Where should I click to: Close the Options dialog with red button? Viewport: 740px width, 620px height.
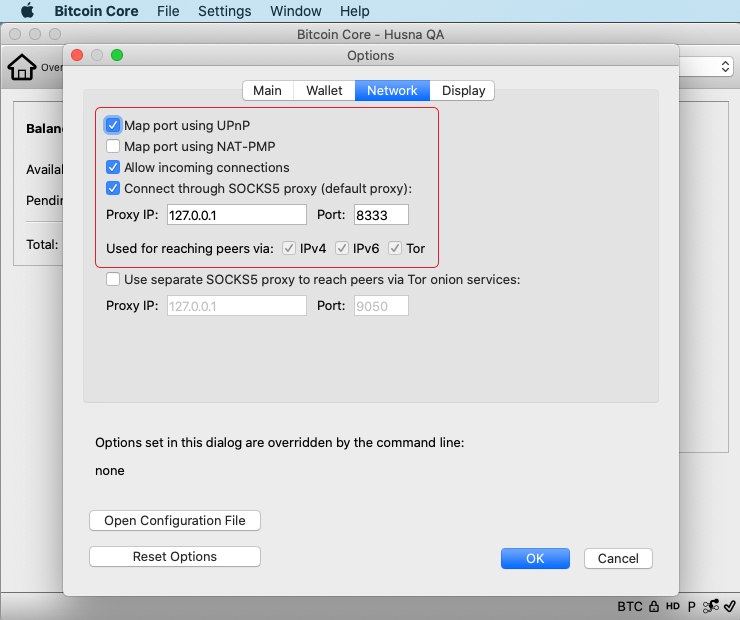[x=77, y=55]
